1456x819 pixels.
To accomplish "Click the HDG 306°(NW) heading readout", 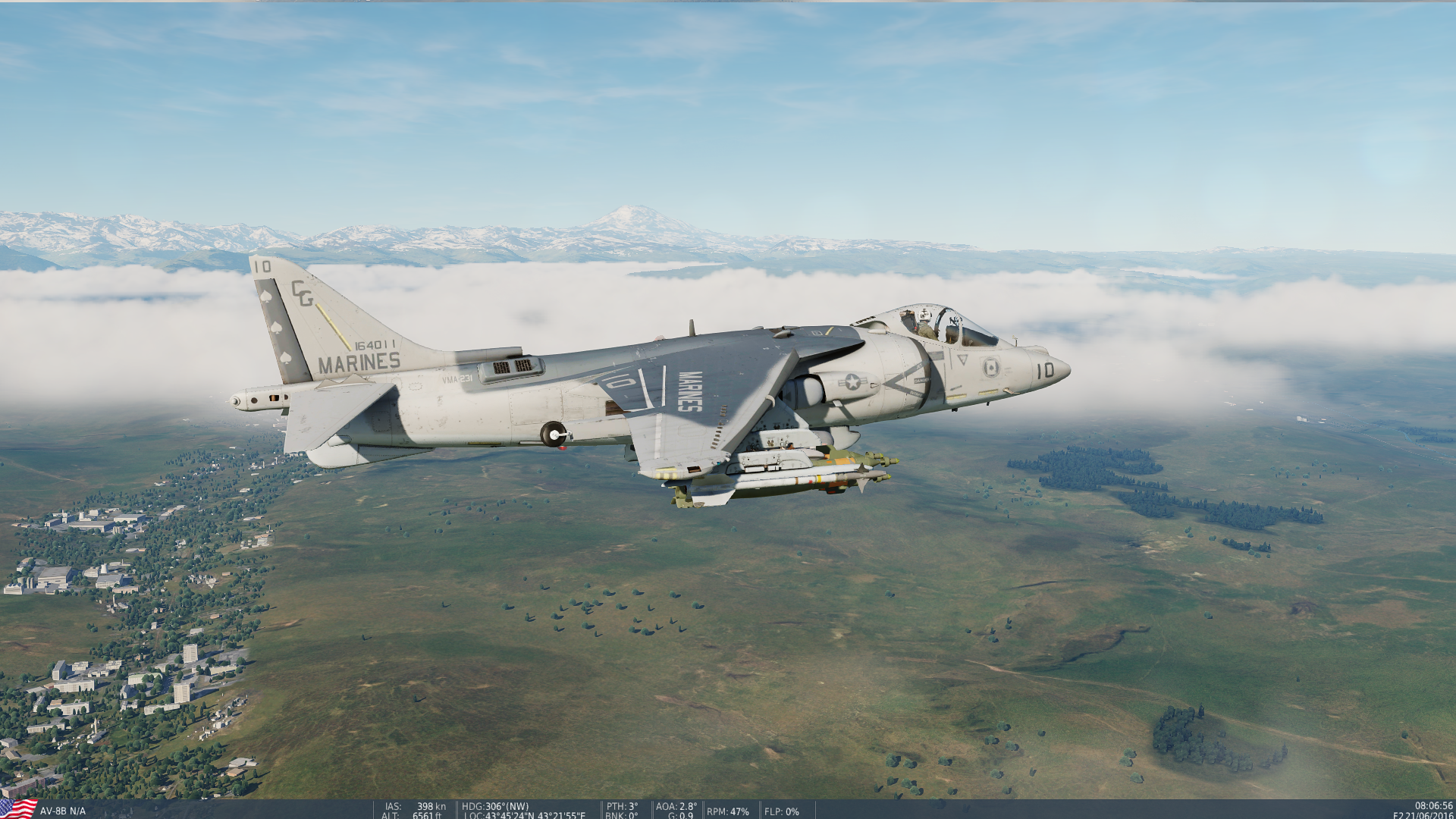I will pyautogui.click(x=495, y=806).
